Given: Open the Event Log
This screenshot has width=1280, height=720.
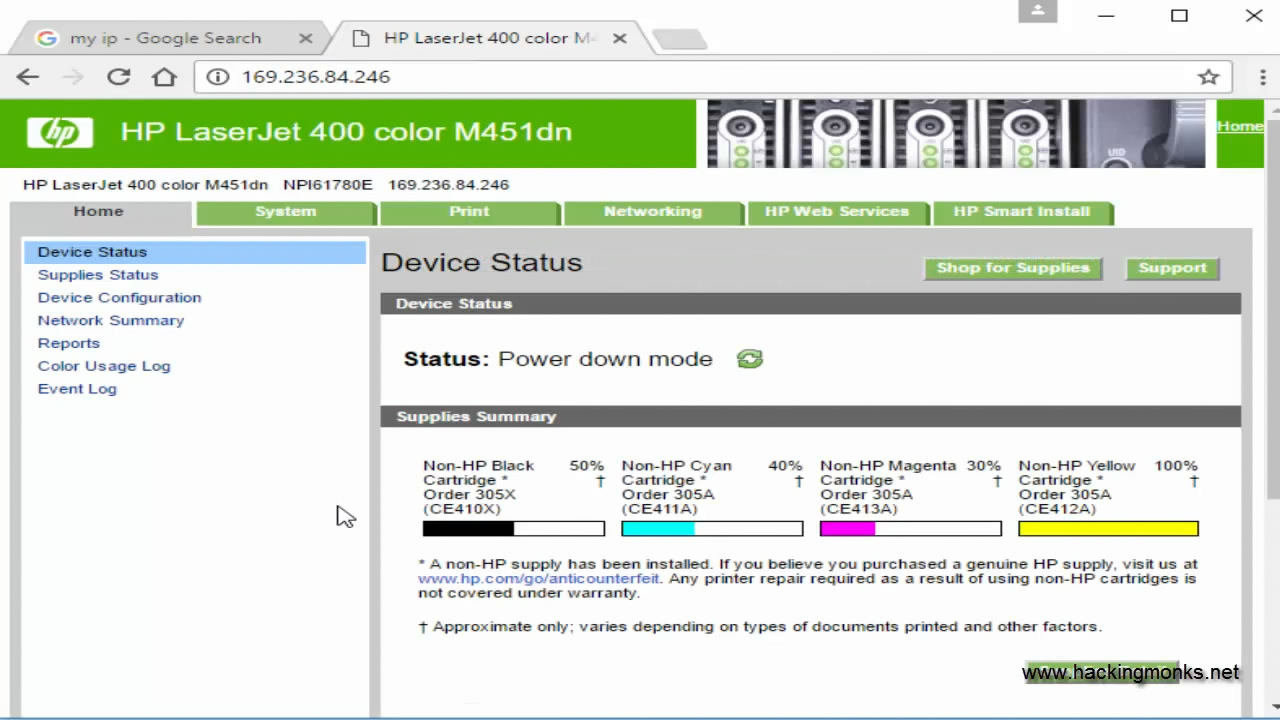Looking at the screenshot, I should point(77,389).
